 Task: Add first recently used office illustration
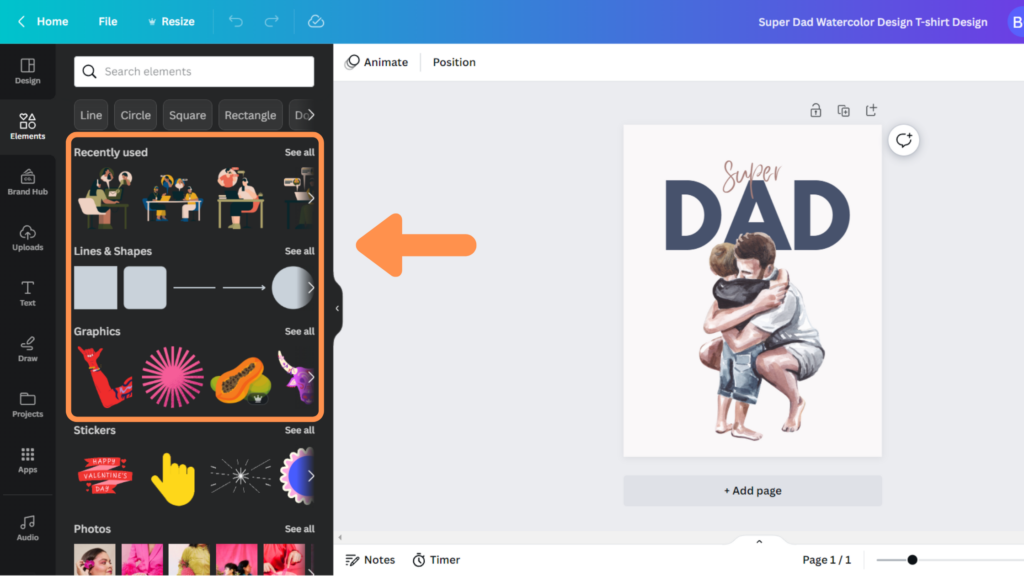105,198
